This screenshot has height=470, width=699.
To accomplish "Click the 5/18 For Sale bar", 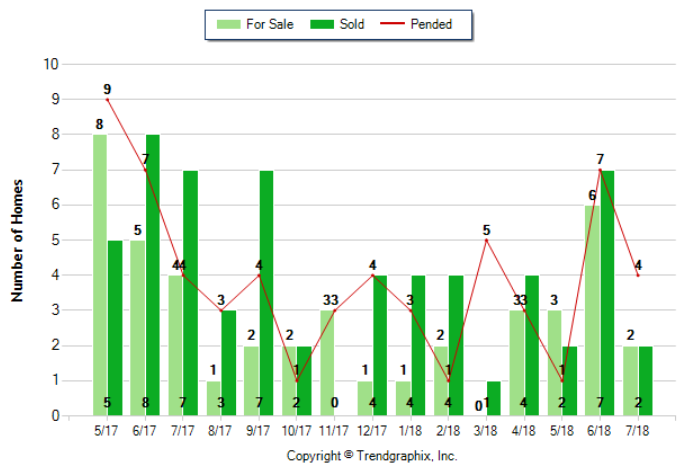I will pos(555,363).
